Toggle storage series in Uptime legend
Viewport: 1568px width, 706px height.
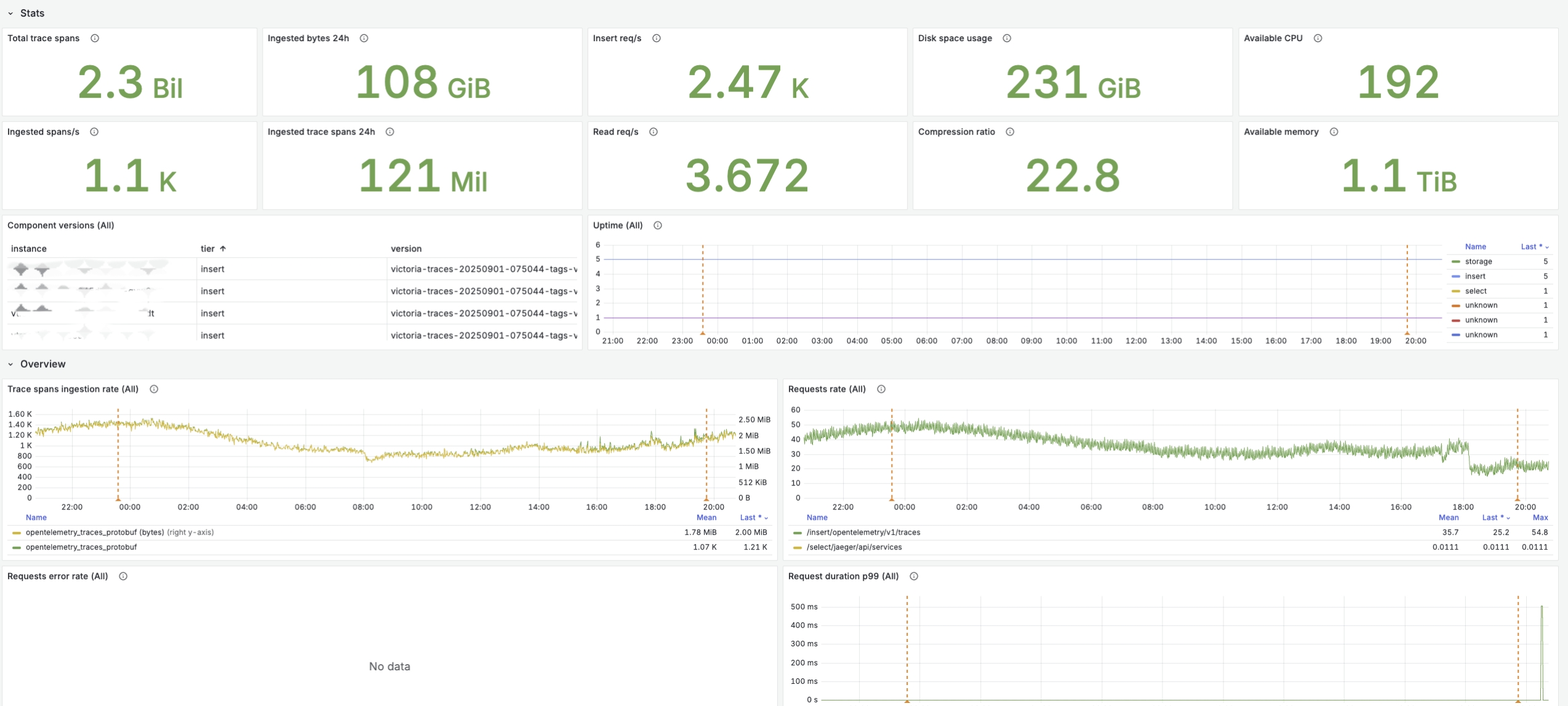[1478, 261]
